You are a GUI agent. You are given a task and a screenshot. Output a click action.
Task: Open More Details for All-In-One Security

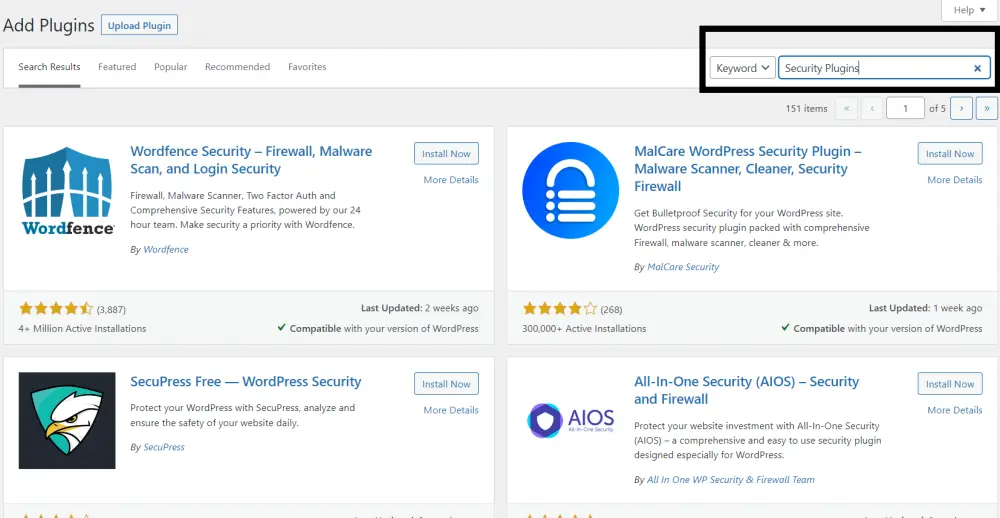955,410
